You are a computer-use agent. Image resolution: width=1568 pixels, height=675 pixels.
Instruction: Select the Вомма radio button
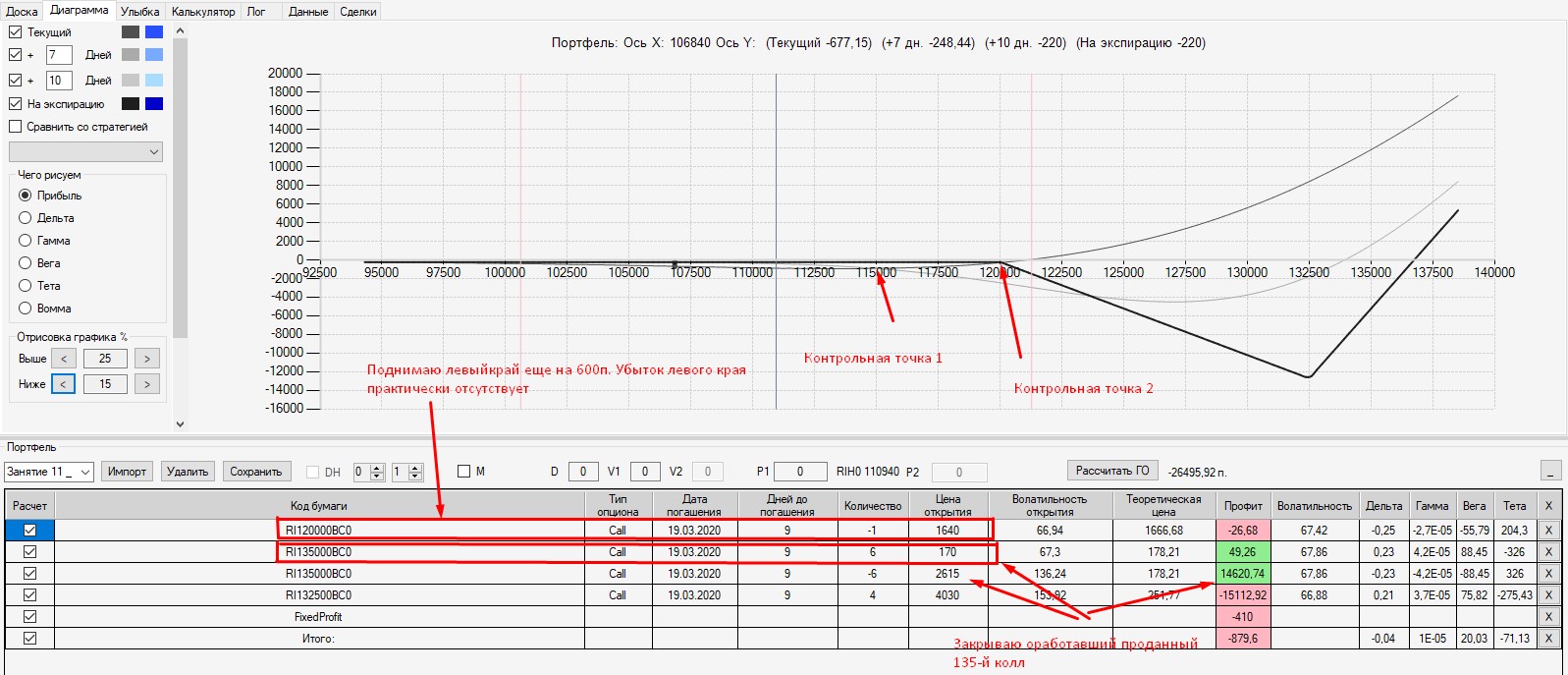26,309
